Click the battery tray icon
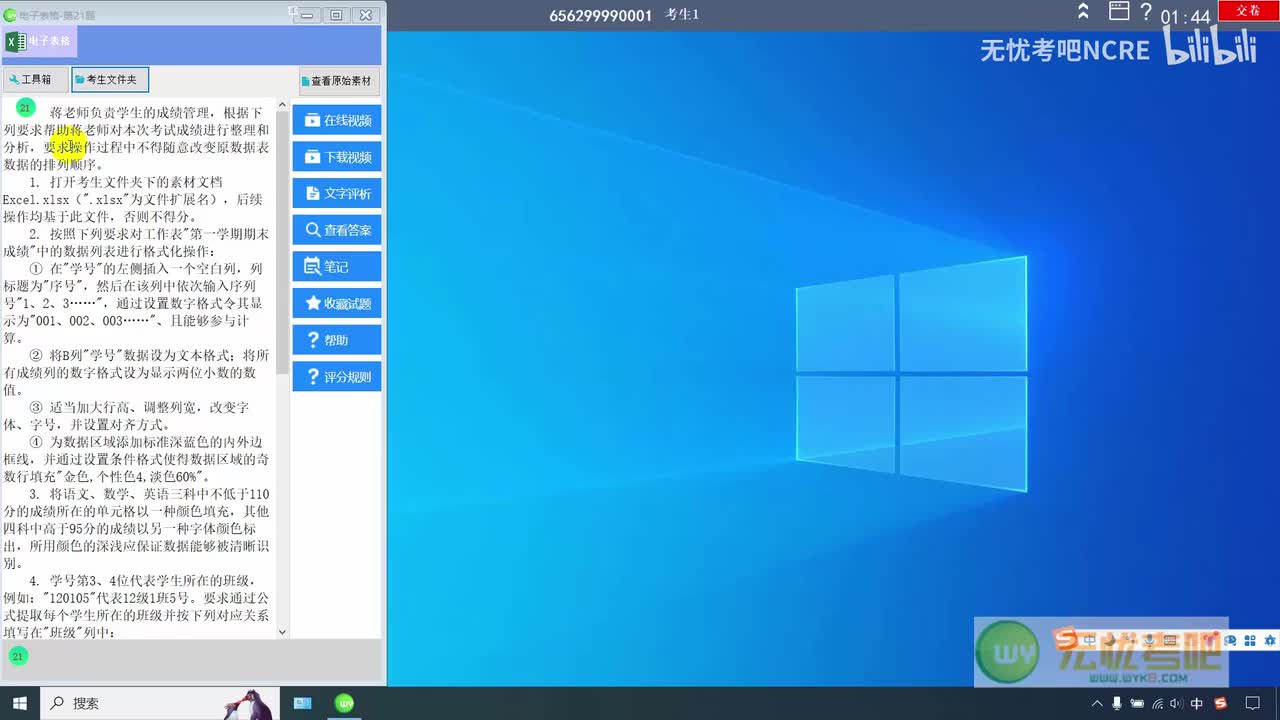This screenshot has height=720, width=1280. tap(1137, 703)
